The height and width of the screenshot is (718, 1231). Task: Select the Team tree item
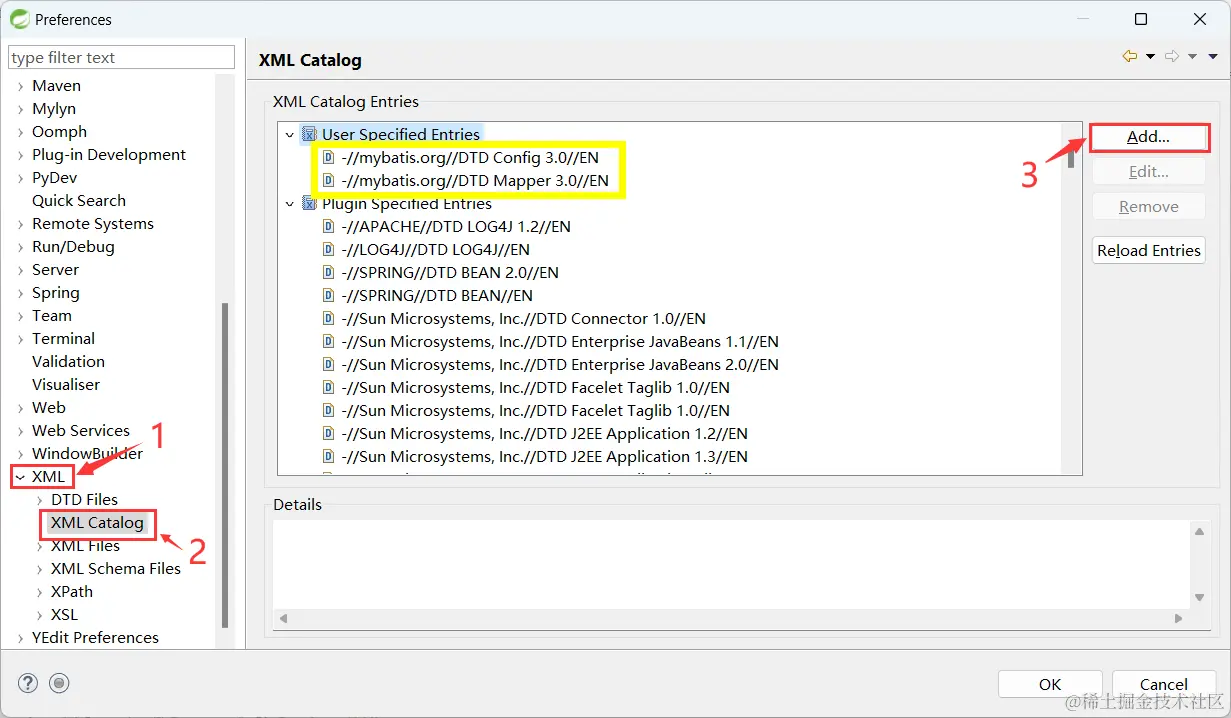click(52, 316)
